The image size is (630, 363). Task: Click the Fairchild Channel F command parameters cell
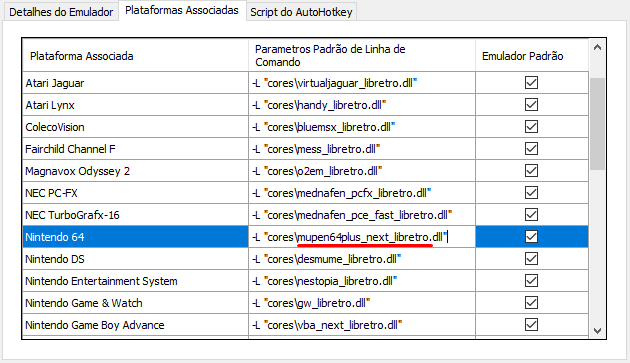pos(362,149)
